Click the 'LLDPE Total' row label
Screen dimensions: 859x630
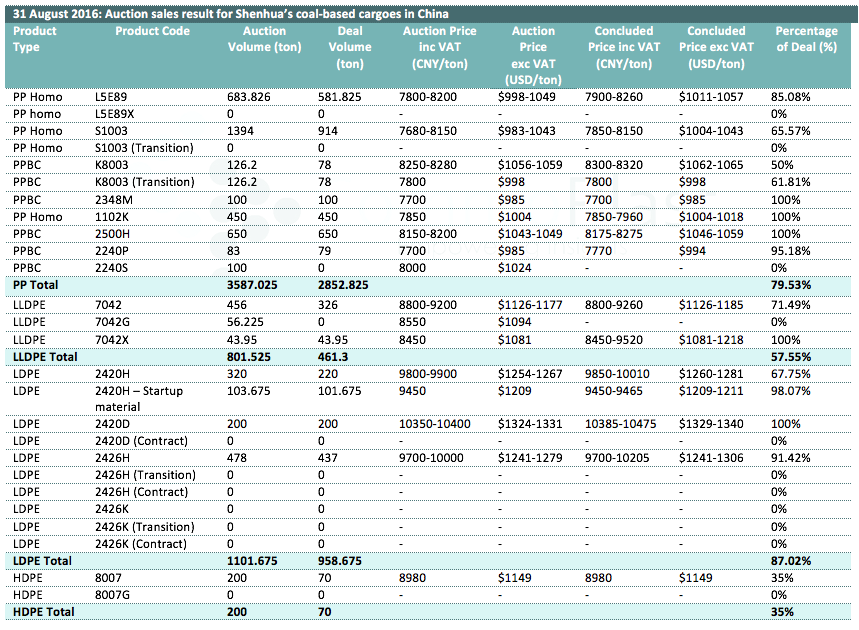point(46,355)
